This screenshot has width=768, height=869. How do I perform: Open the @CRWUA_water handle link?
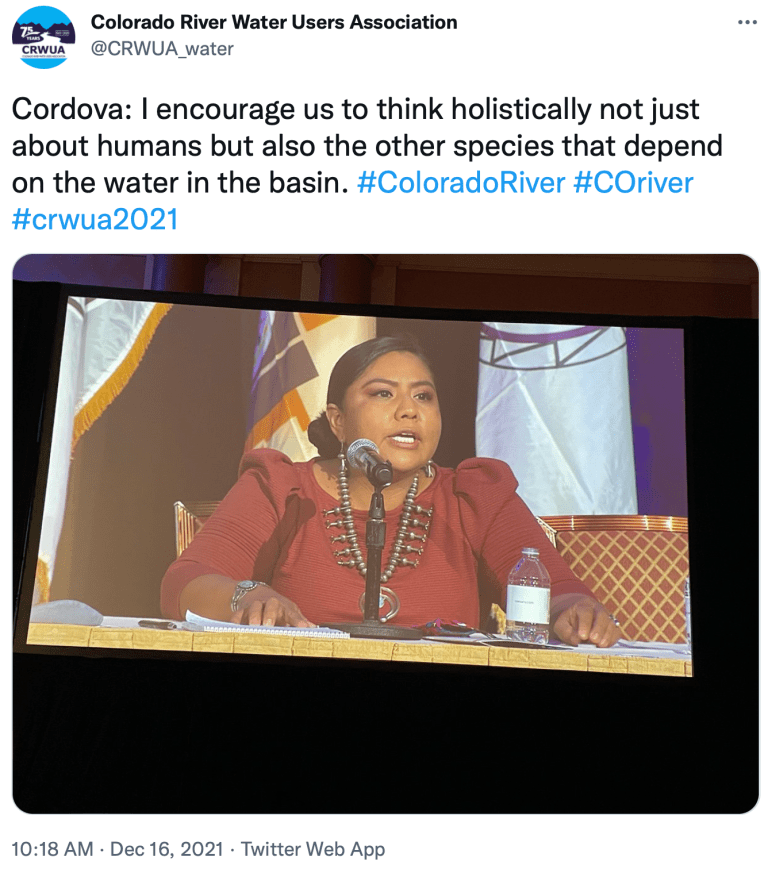point(162,49)
